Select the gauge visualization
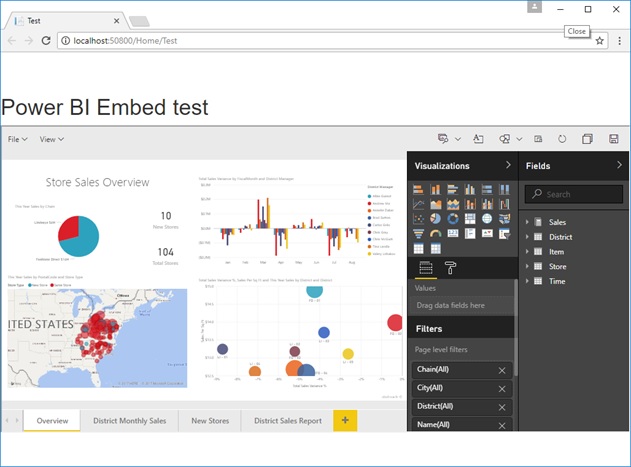 tap(436, 234)
